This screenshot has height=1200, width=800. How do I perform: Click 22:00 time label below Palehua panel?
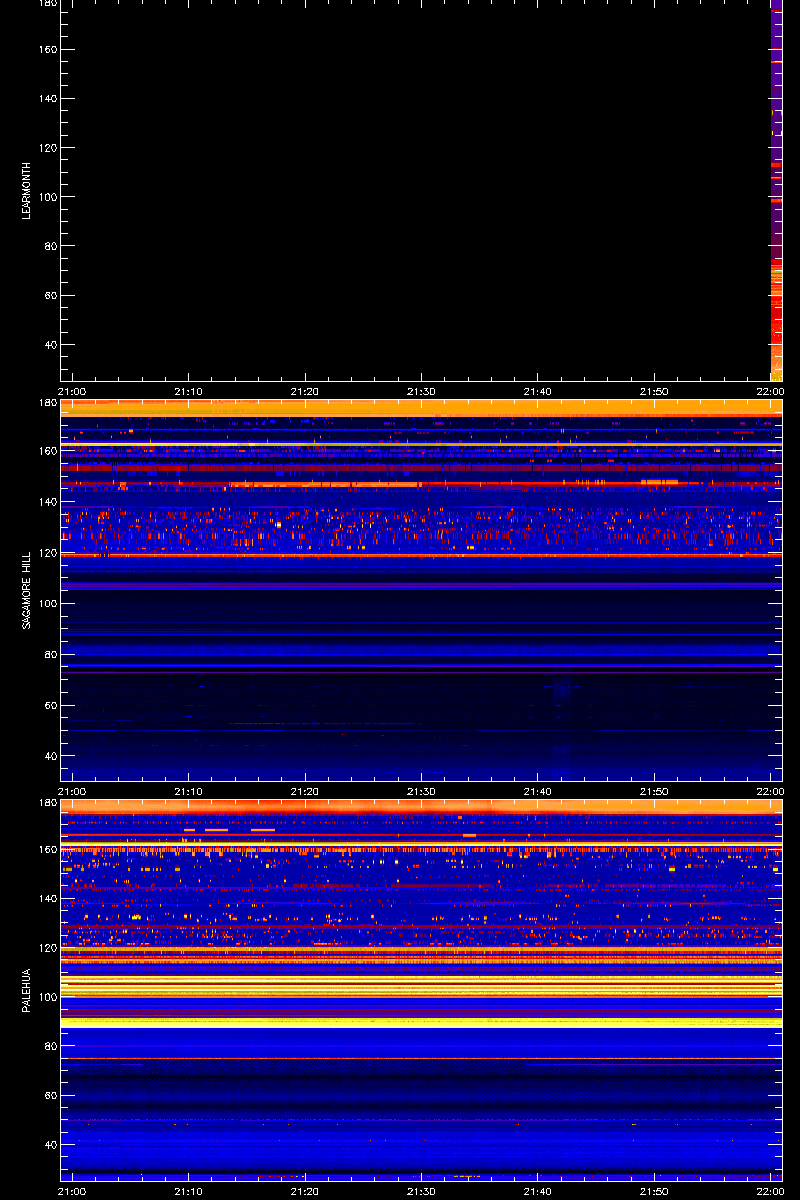tap(770, 1192)
